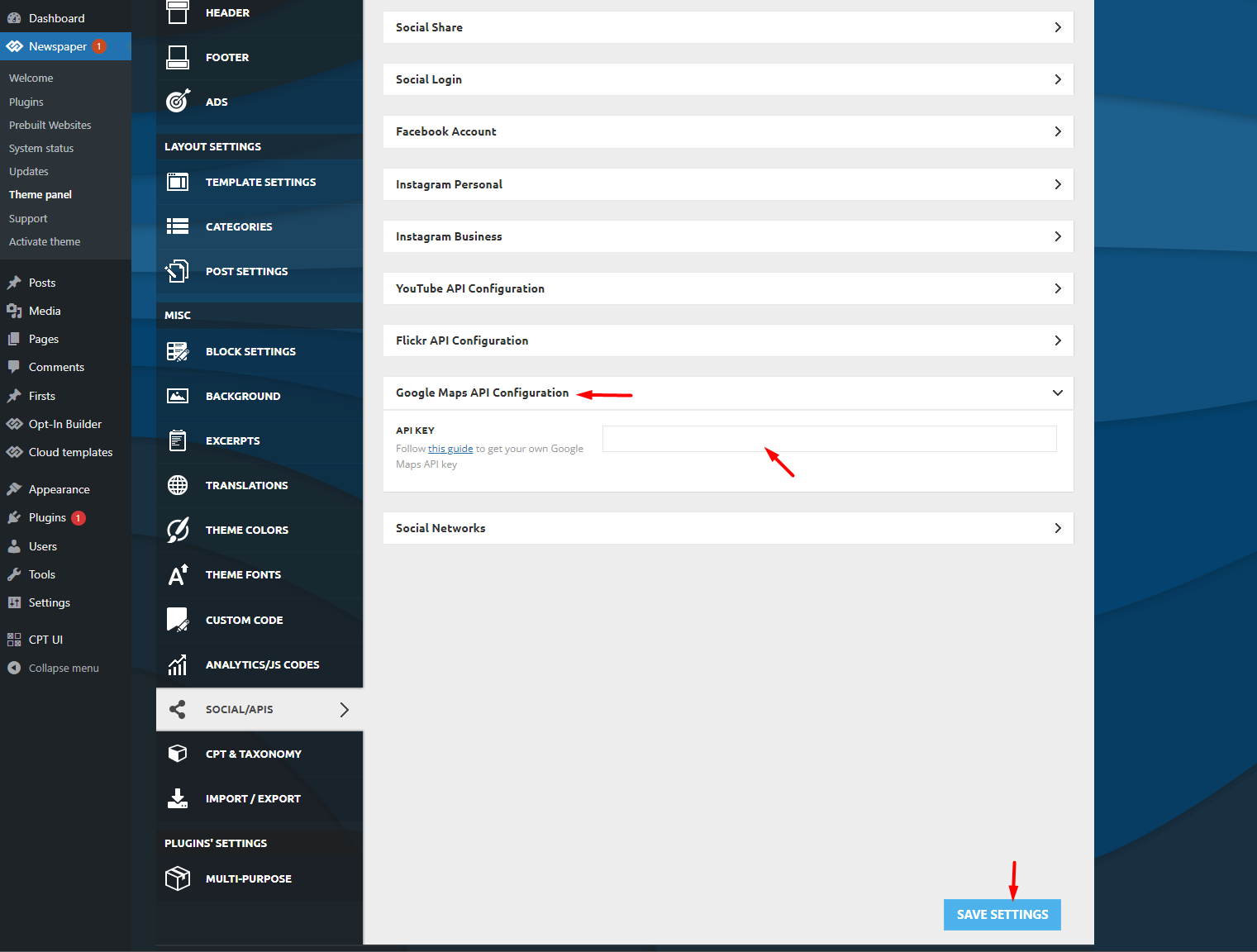
Task: Click the Categories list icon
Action: point(178,226)
